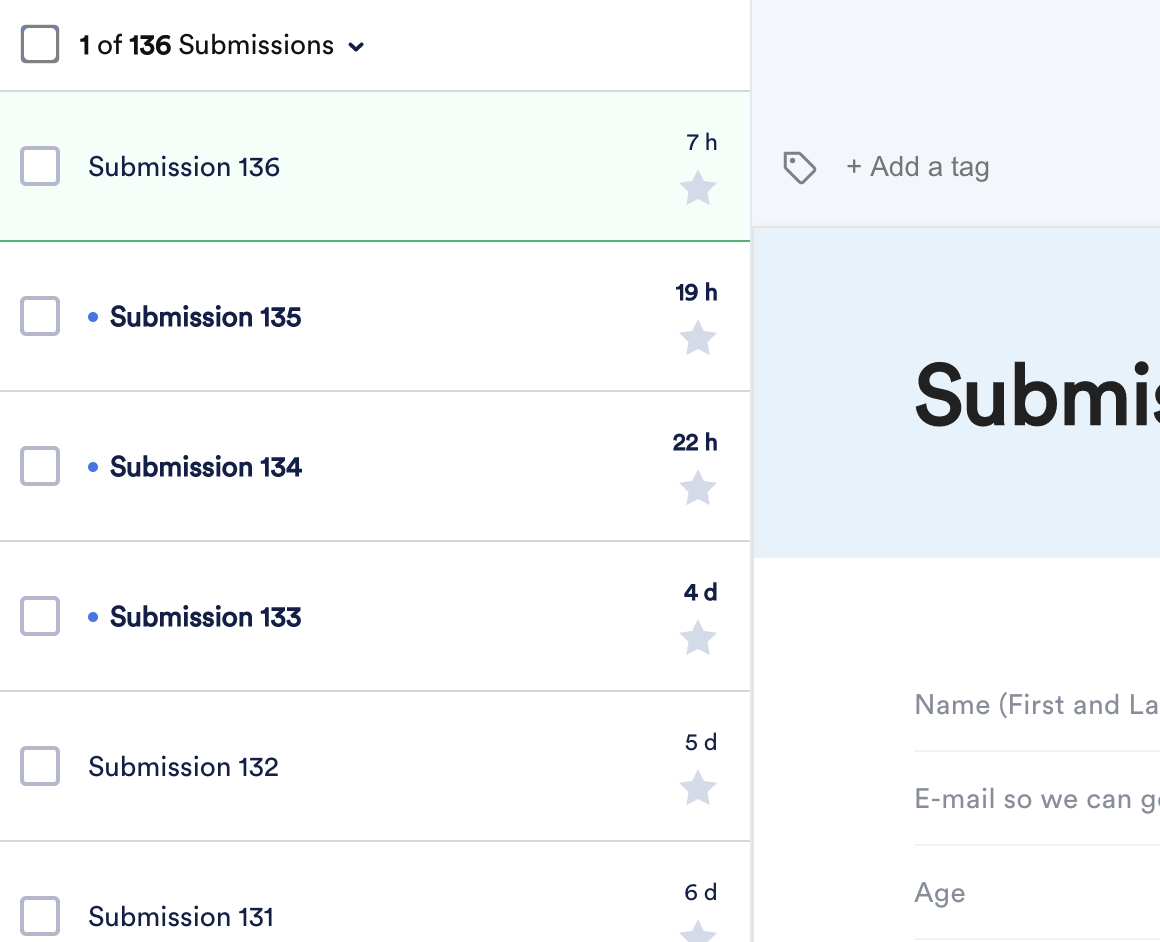The width and height of the screenshot is (1160, 942).
Task: Check the Submission 133 checkbox
Action: tap(40, 616)
